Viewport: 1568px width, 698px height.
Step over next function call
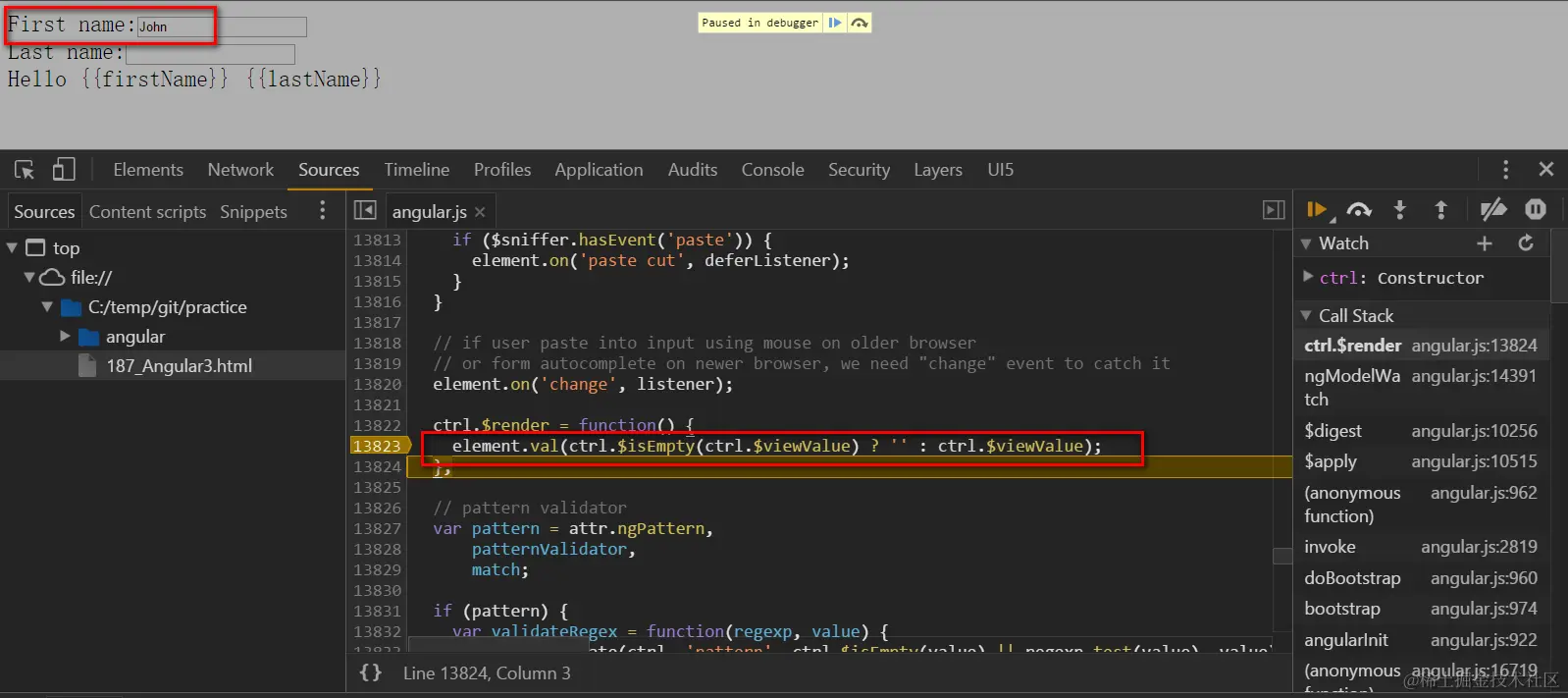point(1359,209)
